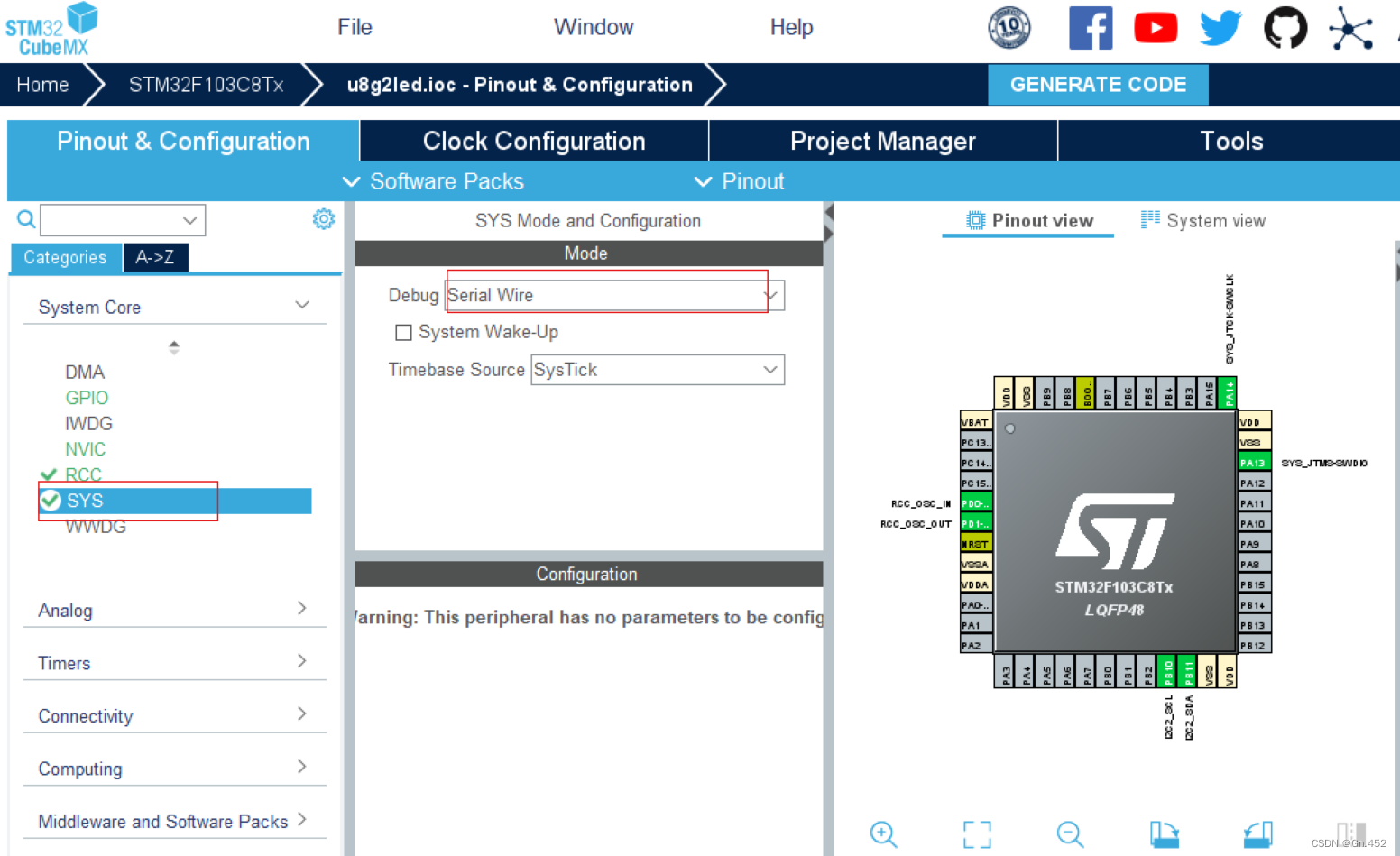Open the Help menu

tap(791, 27)
